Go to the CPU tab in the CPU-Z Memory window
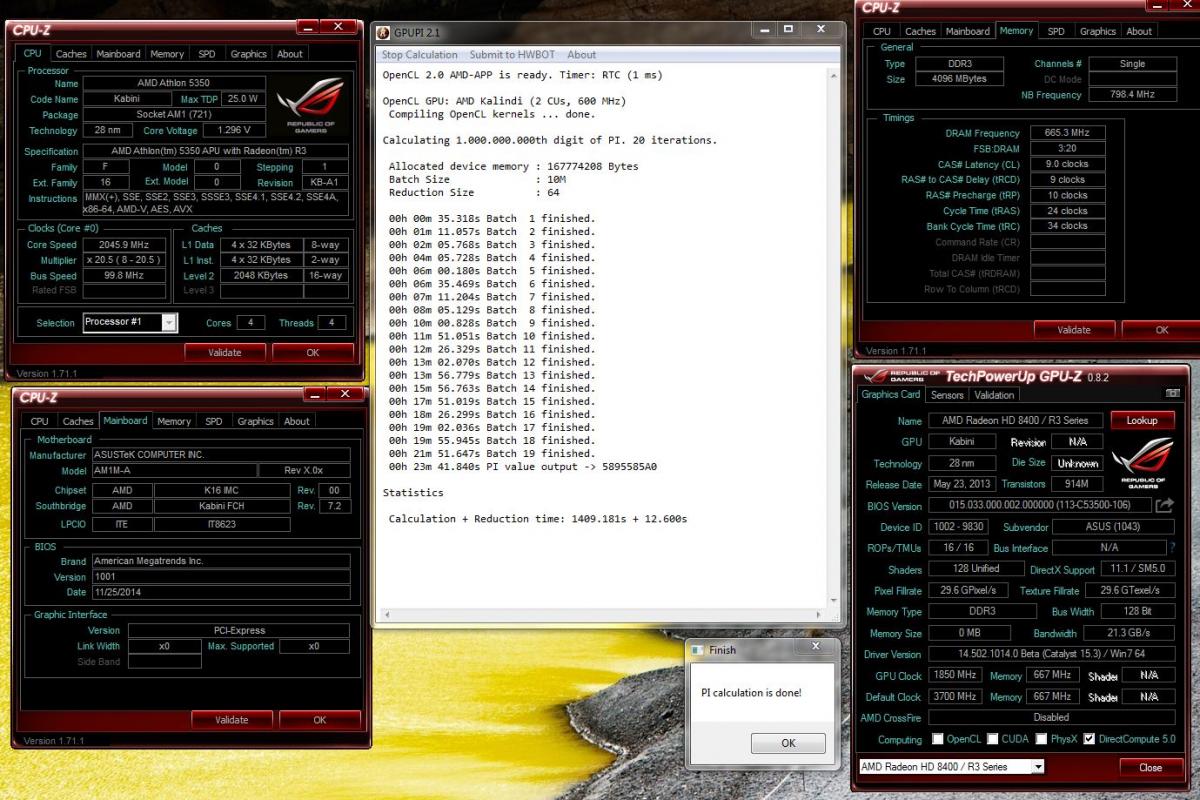 pos(881,31)
